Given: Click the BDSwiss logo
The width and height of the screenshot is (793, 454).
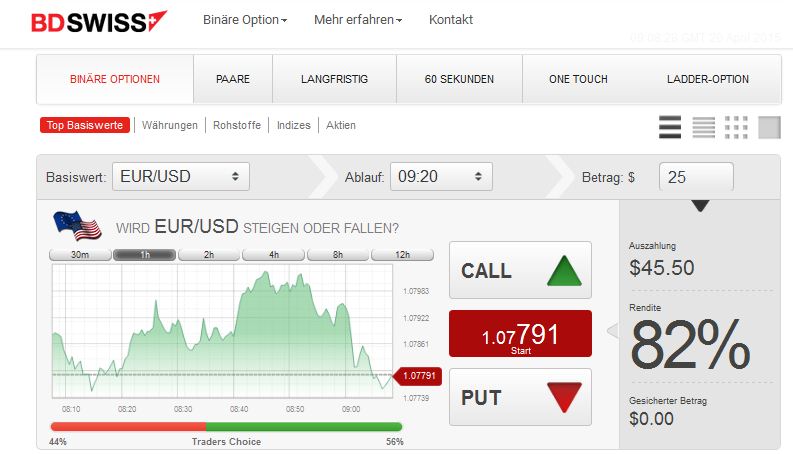Looking at the screenshot, I should coord(99,22).
